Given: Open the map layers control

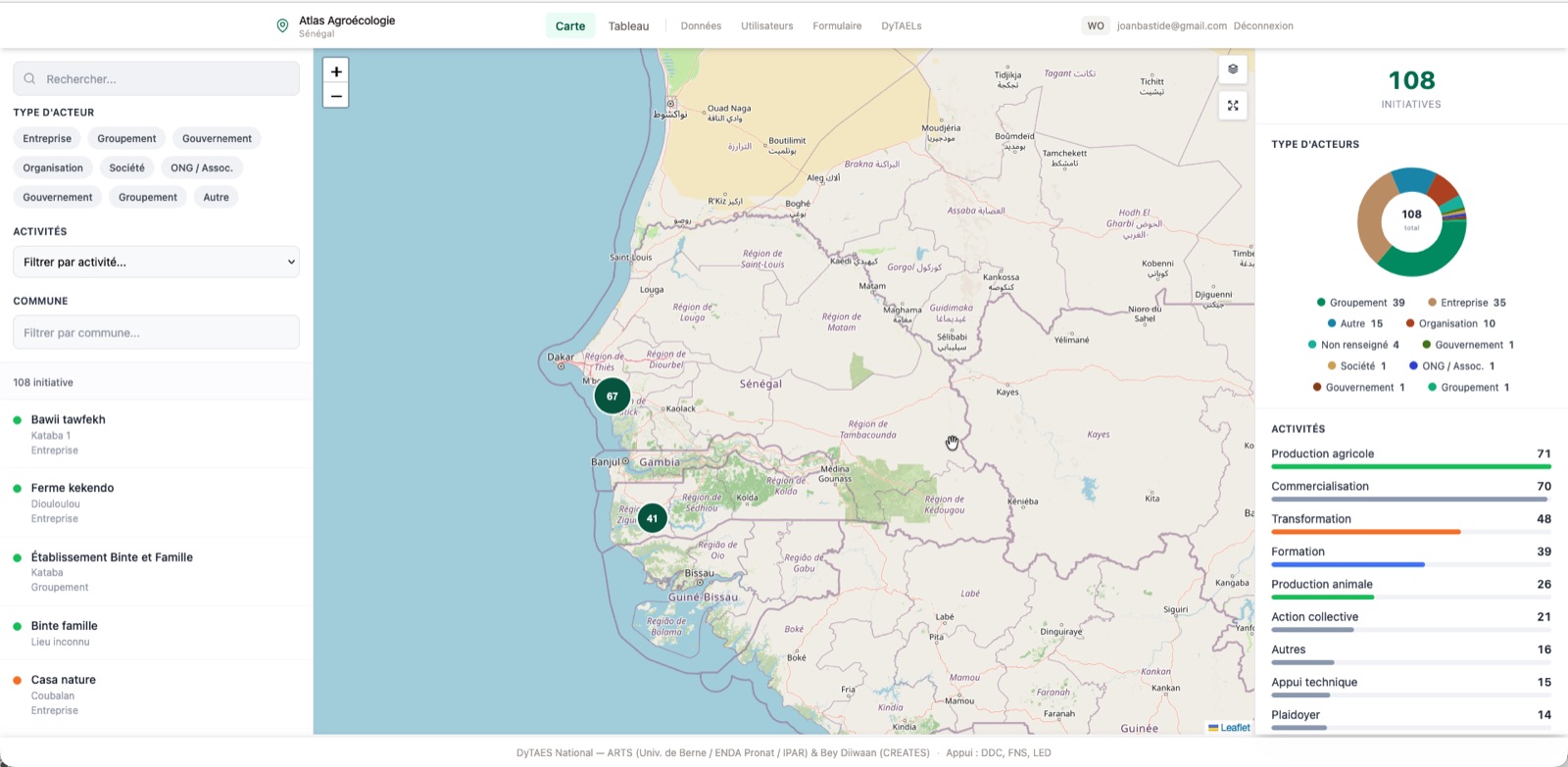Looking at the screenshot, I should point(1233,70).
